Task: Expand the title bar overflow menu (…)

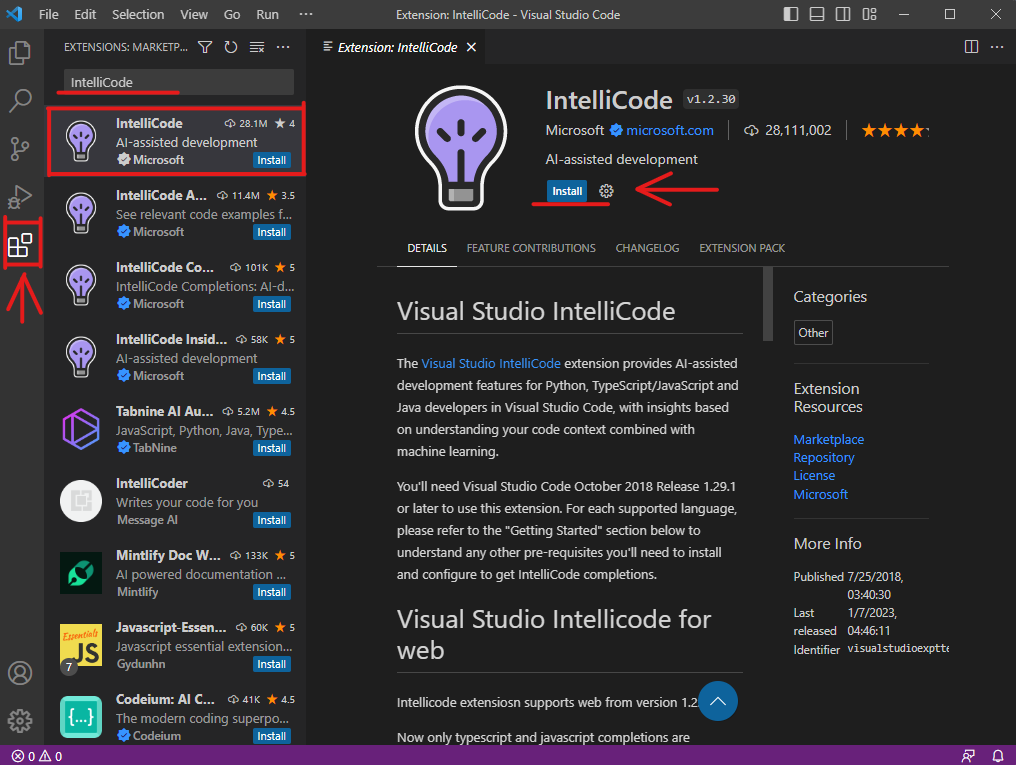Action: click(306, 15)
